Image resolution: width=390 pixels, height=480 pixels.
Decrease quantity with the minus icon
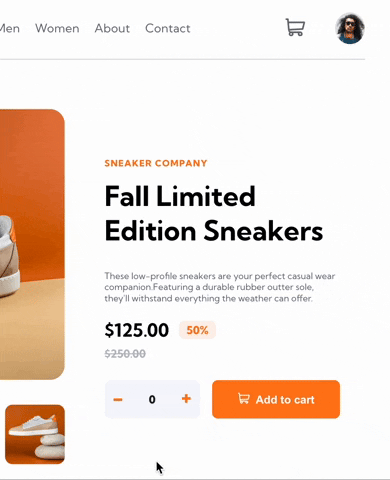tap(118, 399)
